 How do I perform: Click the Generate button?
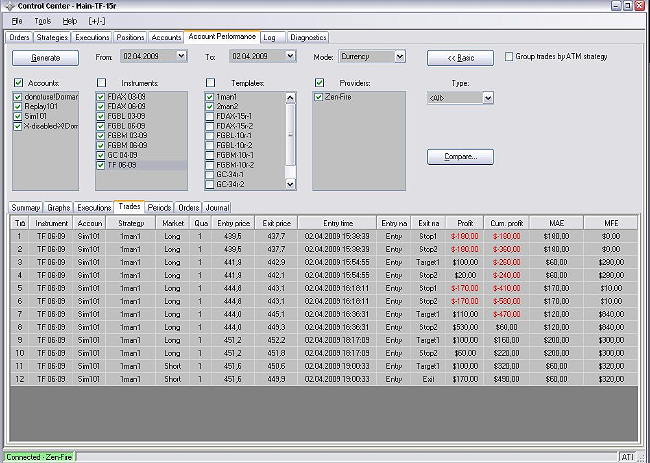pos(47,57)
